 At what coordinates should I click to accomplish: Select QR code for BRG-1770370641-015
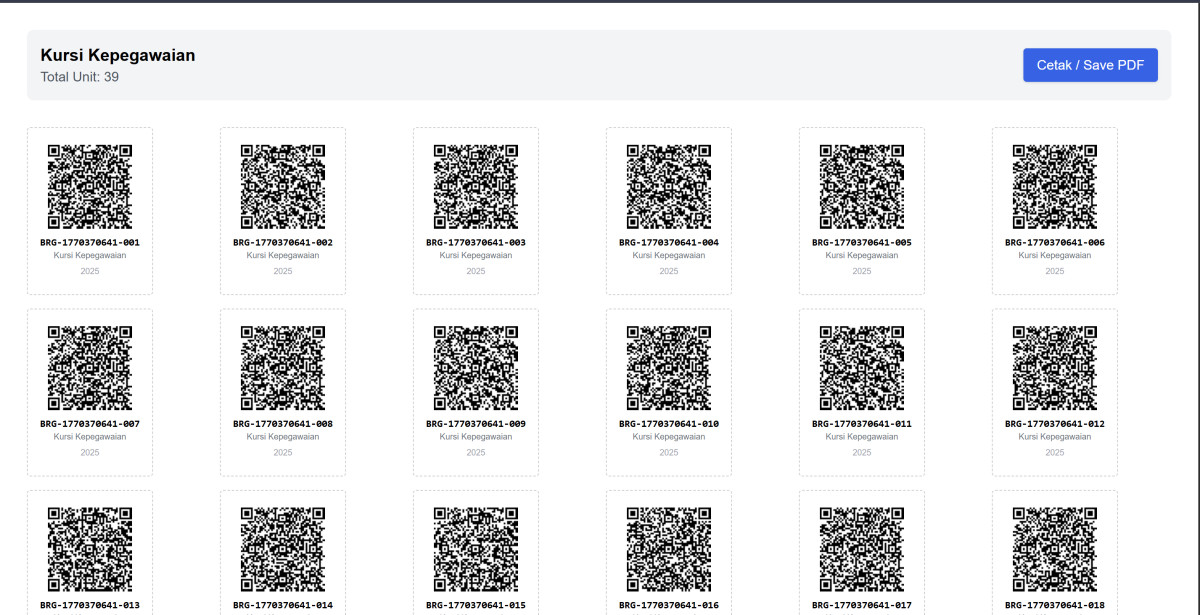point(476,549)
